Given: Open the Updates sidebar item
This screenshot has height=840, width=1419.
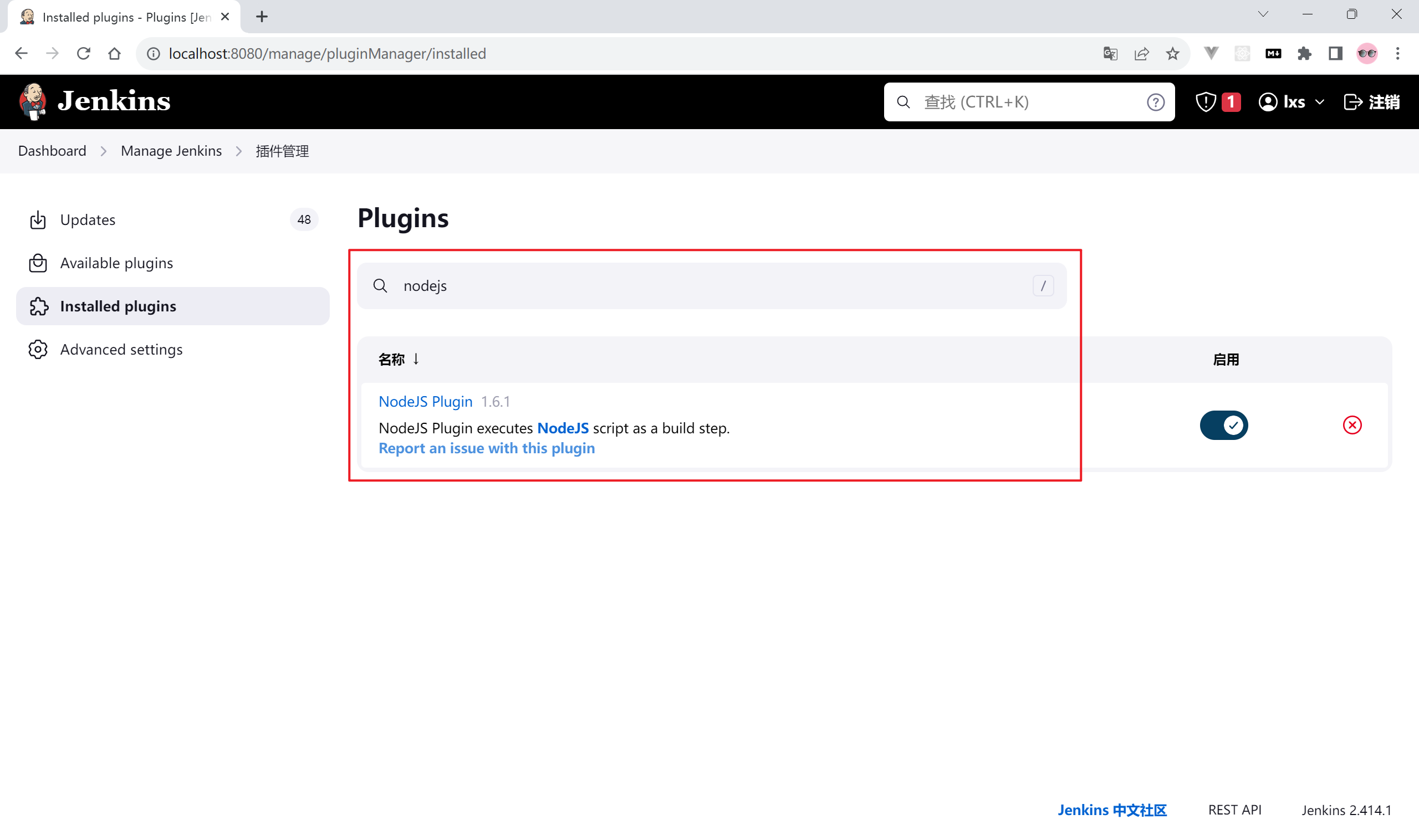Looking at the screenshot, I should tap(88, 219).
